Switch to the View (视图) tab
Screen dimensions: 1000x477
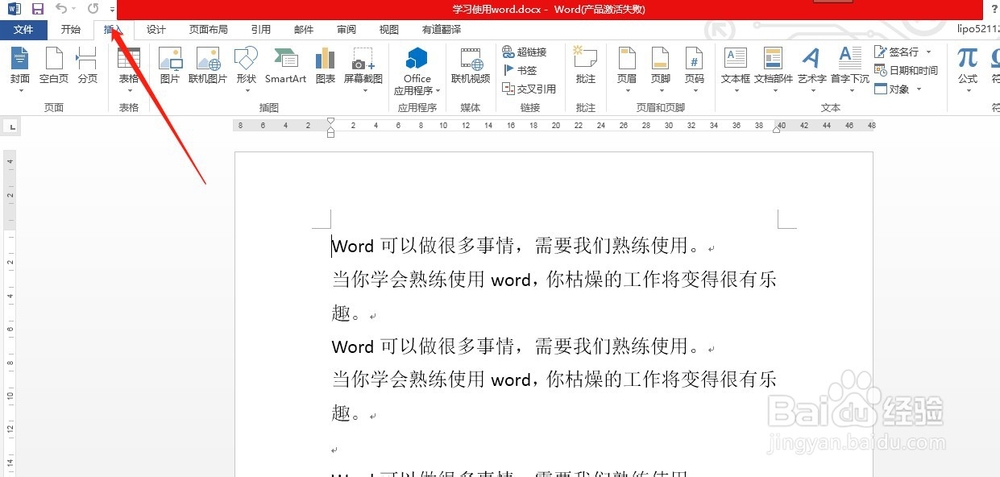[x=389, y=29]
